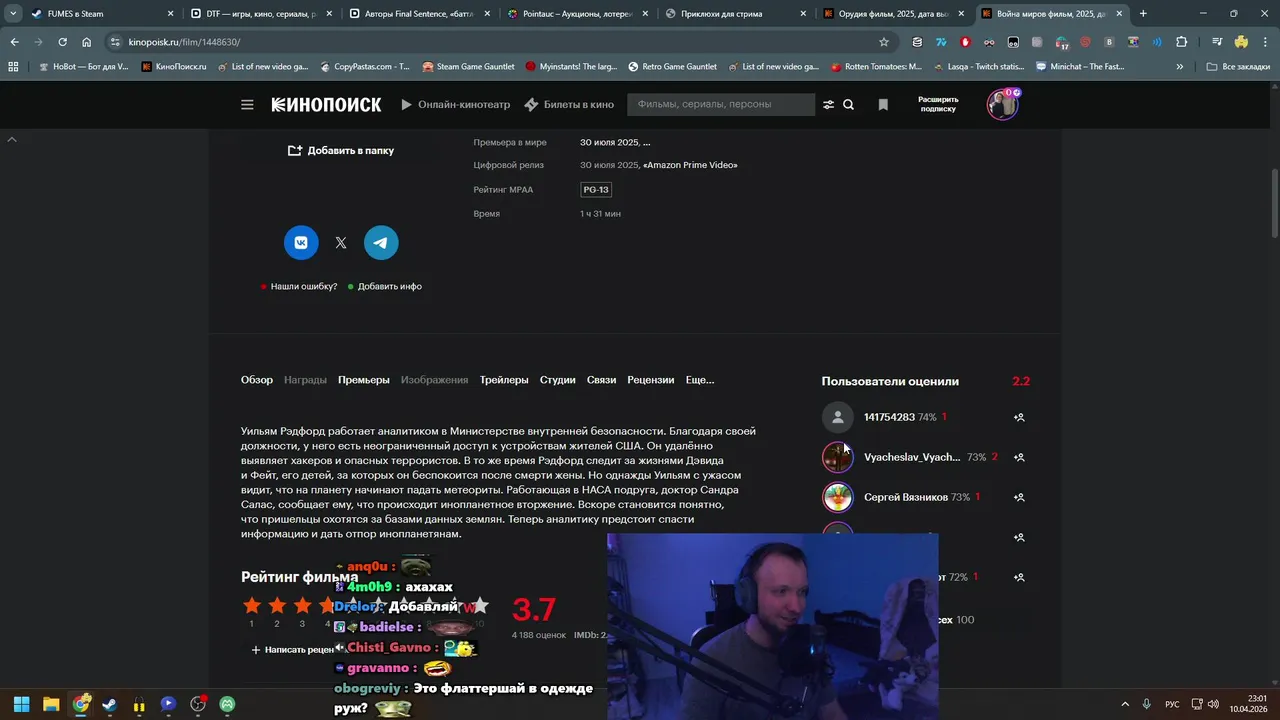Open Windows Start menu
Image resolution: width=1280 pixels, height=720 pixels.
pos(21,704)
